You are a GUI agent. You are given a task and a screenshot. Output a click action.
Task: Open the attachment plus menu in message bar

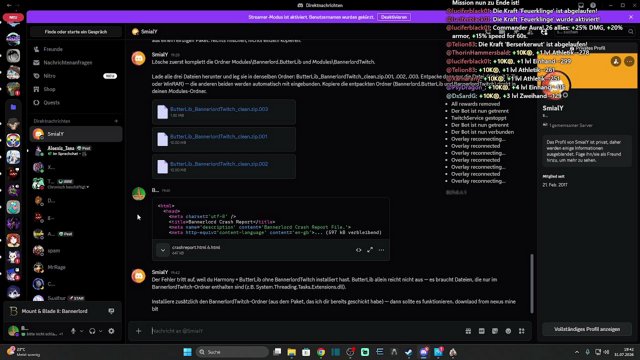(138, 331)
